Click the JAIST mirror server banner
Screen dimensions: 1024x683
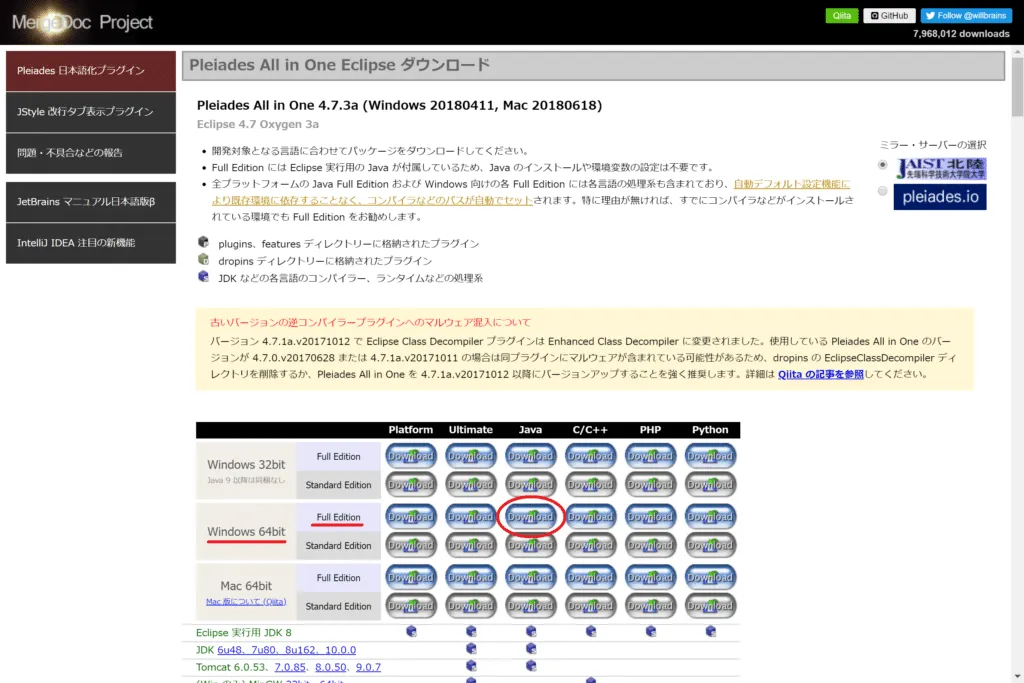tap(940, 168)
